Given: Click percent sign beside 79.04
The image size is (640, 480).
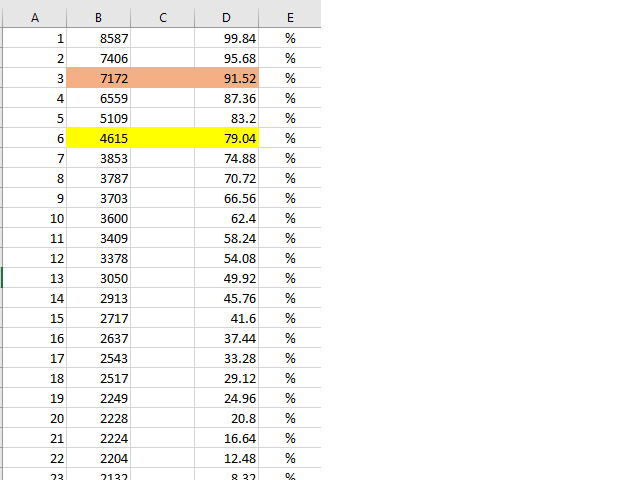Looking at the screenshot, I should click(290, 138).
